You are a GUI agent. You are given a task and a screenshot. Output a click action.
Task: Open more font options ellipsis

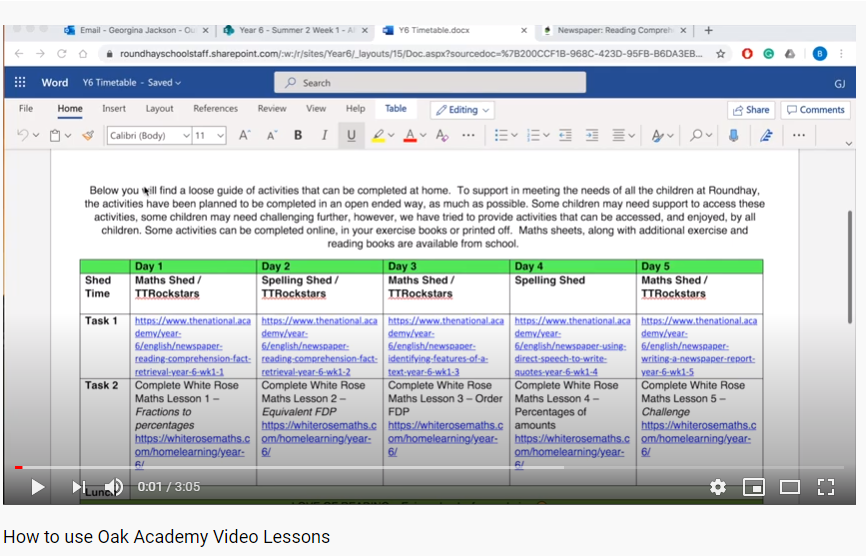tap(468, 135)
